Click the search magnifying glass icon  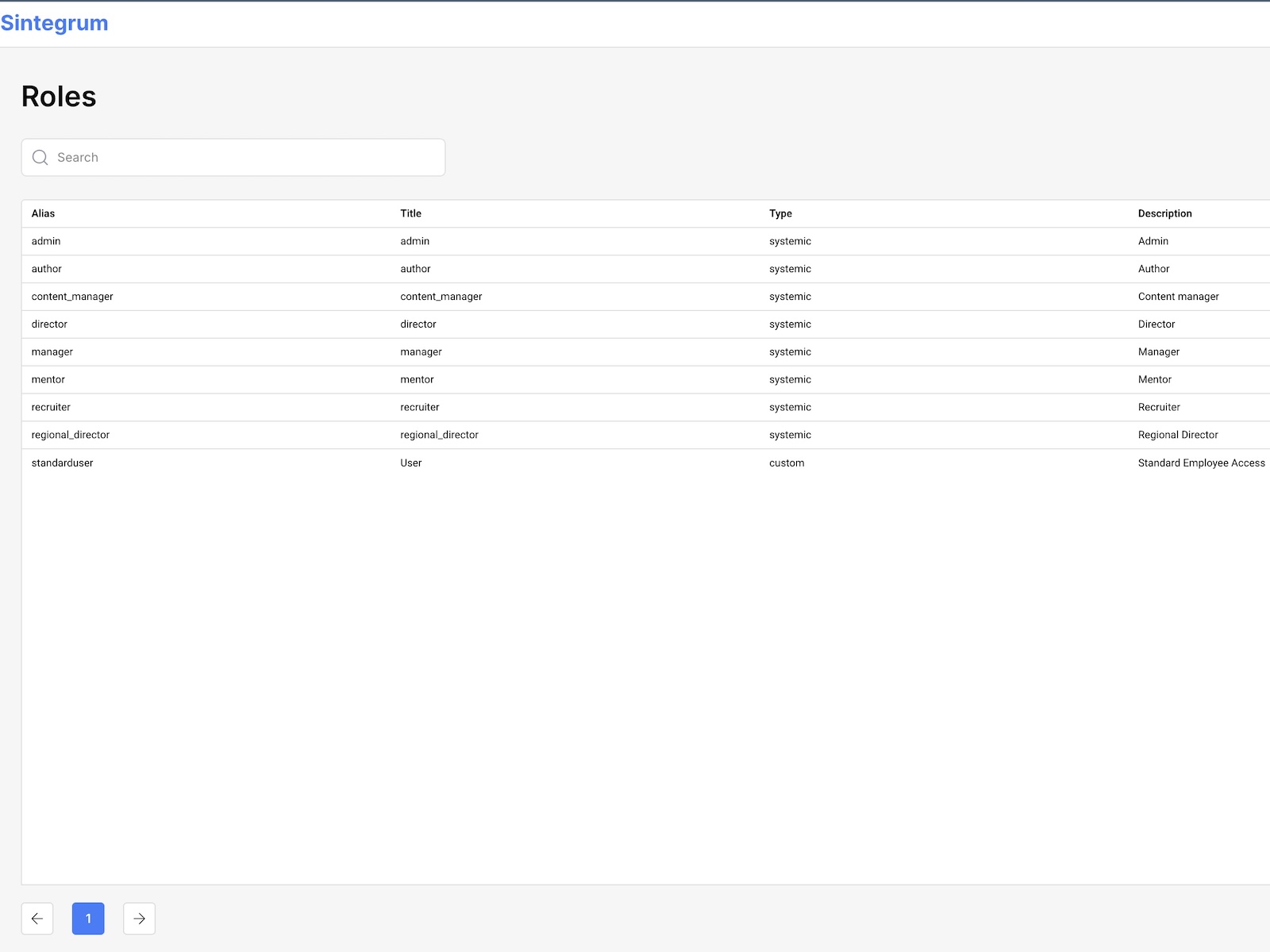40,157
